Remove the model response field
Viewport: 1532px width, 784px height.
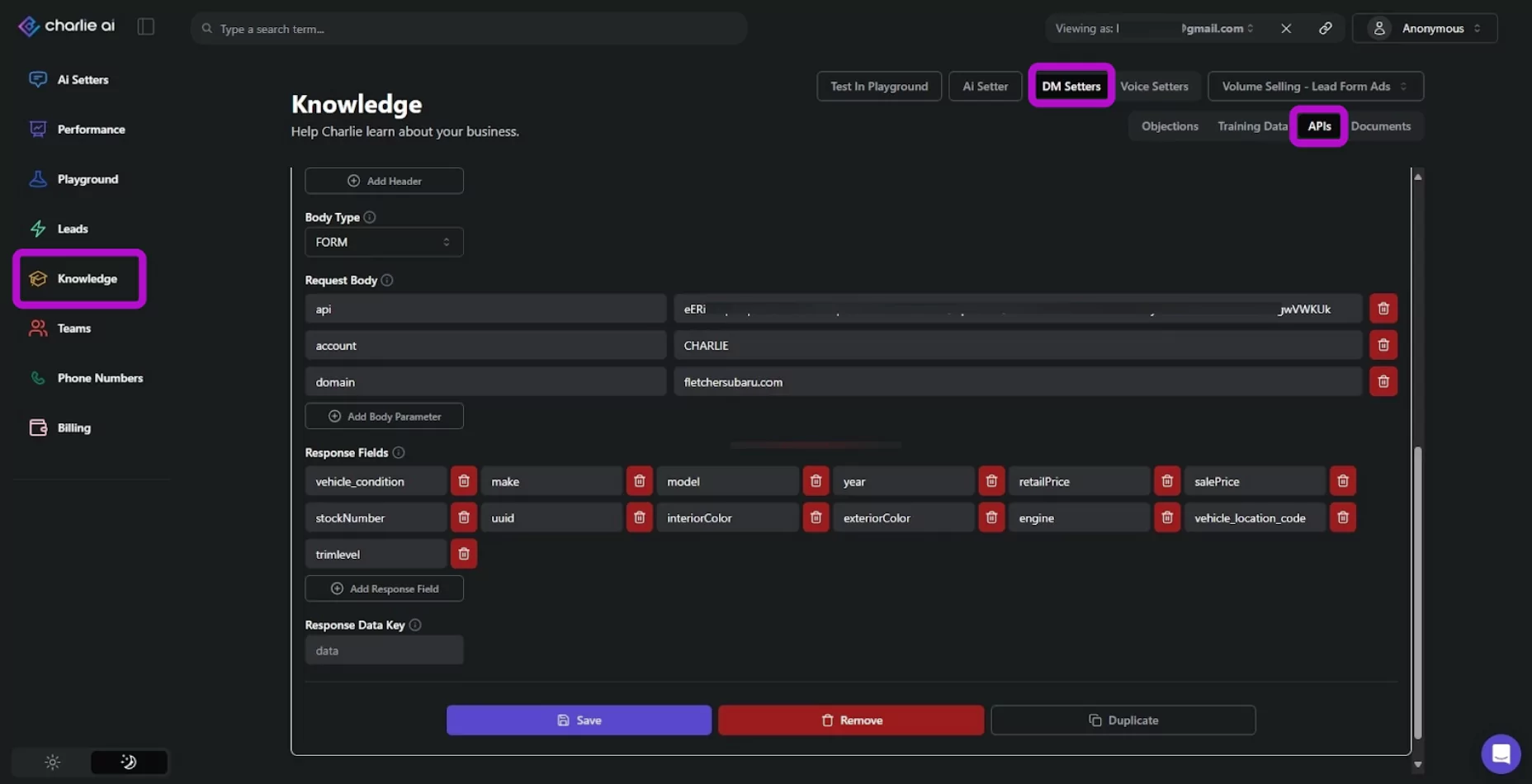coord(816,481)
